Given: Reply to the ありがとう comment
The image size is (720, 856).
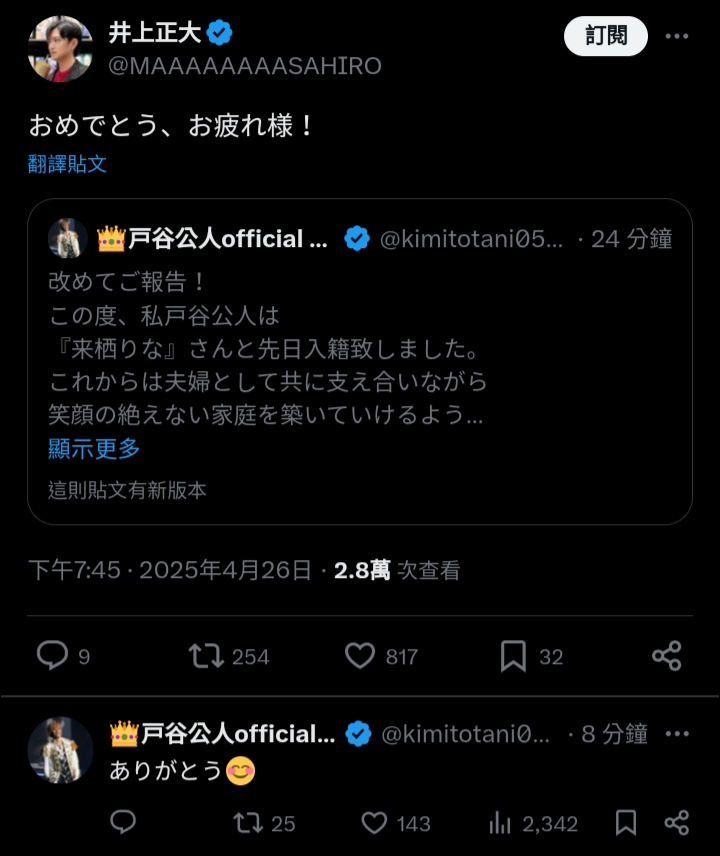Looking at the screenshot, I should 123,822.
